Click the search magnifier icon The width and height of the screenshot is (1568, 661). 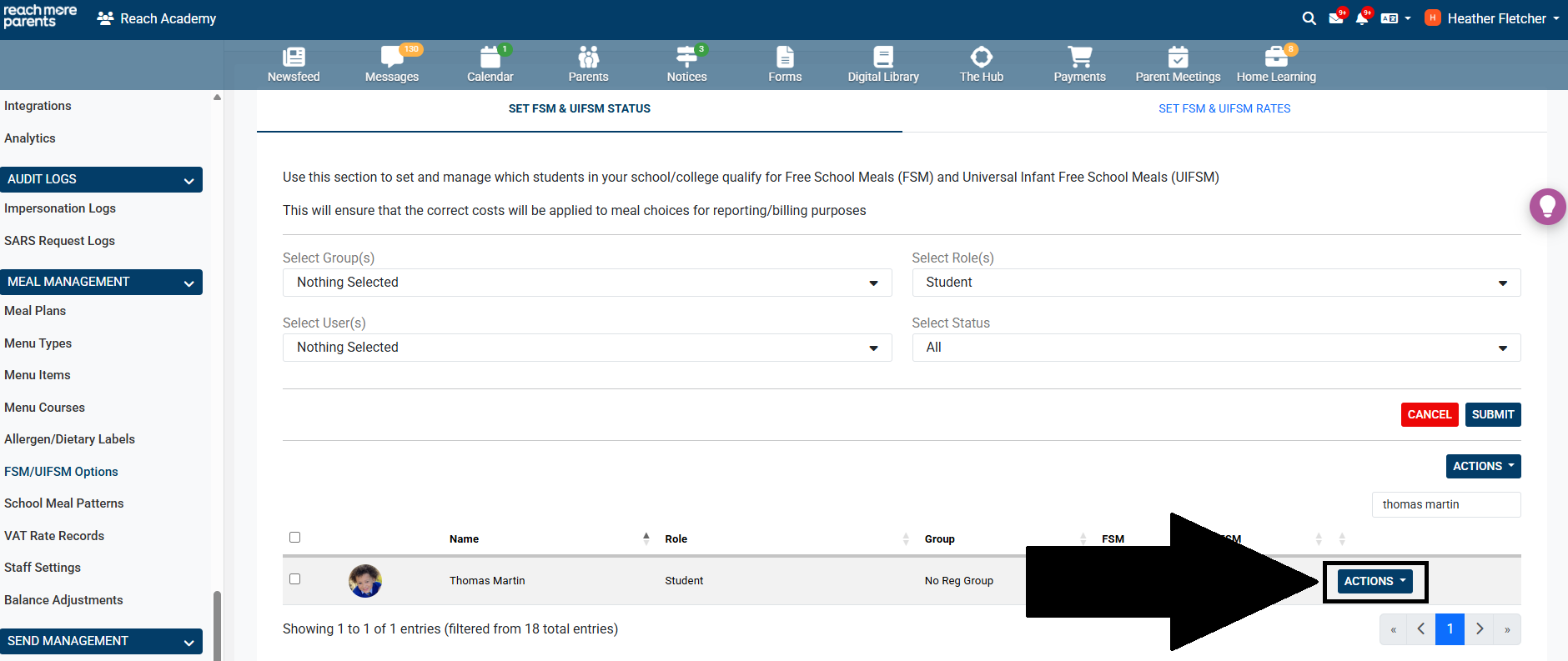tap(1309, 18)
